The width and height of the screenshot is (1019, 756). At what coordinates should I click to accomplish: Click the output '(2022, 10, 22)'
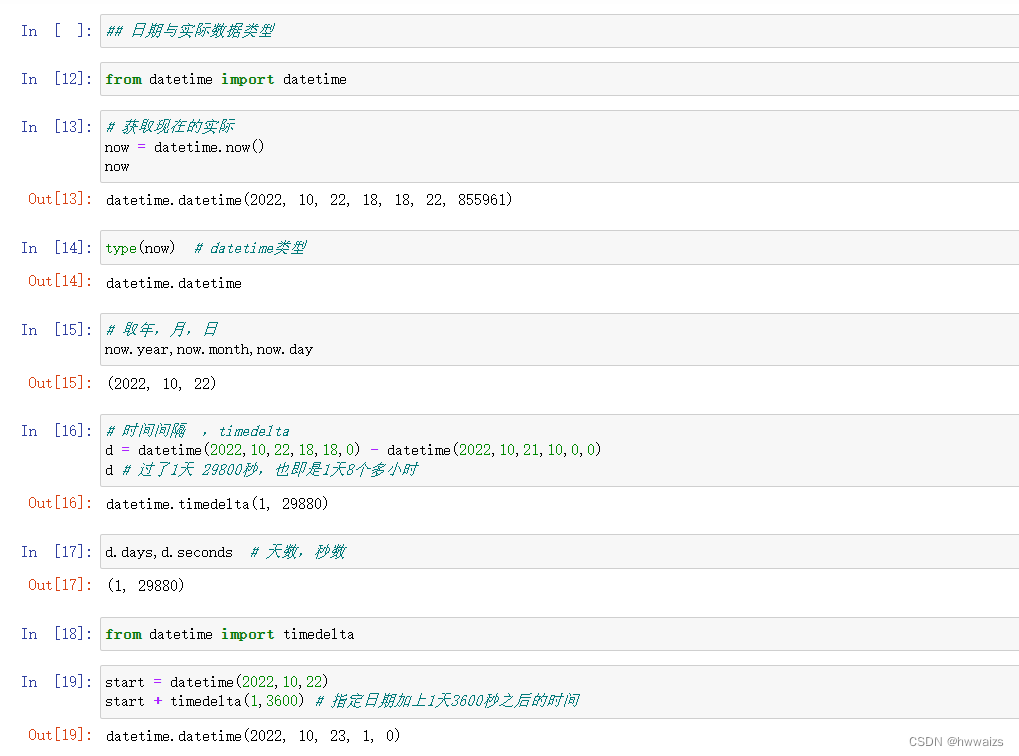tap(161, 384)
